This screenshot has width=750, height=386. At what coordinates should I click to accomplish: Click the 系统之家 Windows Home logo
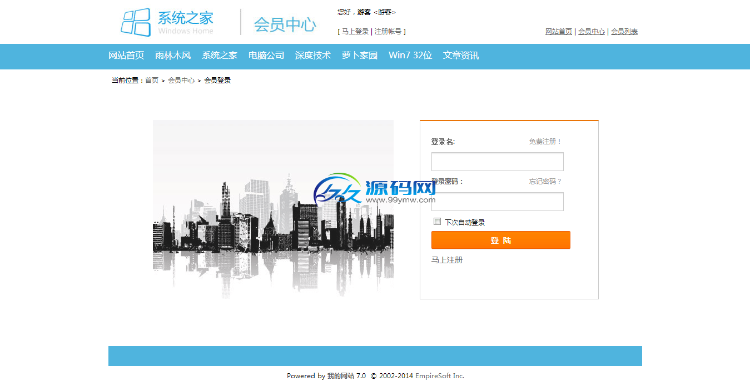point(167,22)
